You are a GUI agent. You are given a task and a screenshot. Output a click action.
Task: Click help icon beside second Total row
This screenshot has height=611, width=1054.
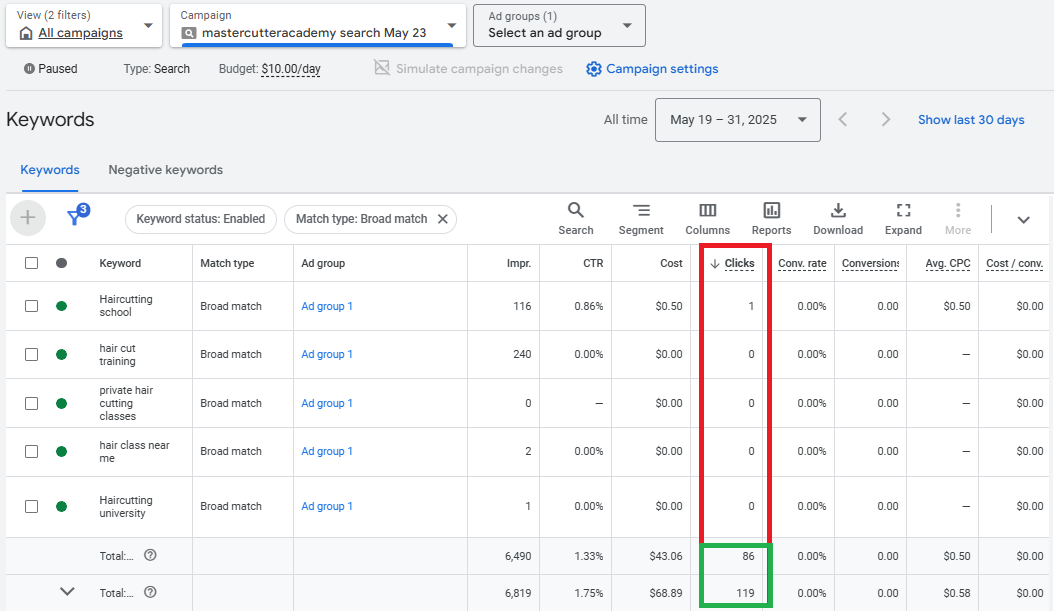pos(151,592)
